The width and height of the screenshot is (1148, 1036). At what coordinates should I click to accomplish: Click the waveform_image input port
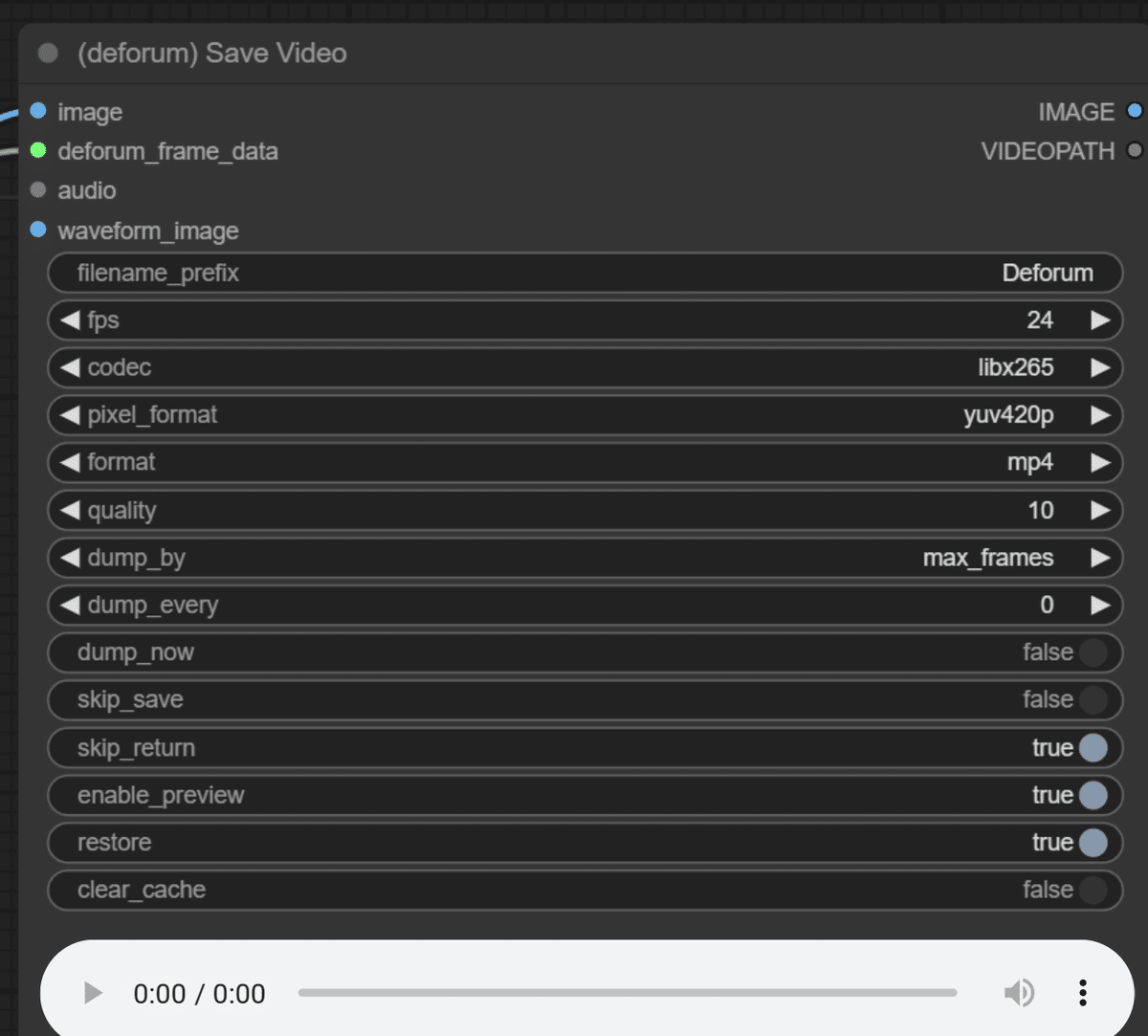pyautogui.click(x=38, y=230)
